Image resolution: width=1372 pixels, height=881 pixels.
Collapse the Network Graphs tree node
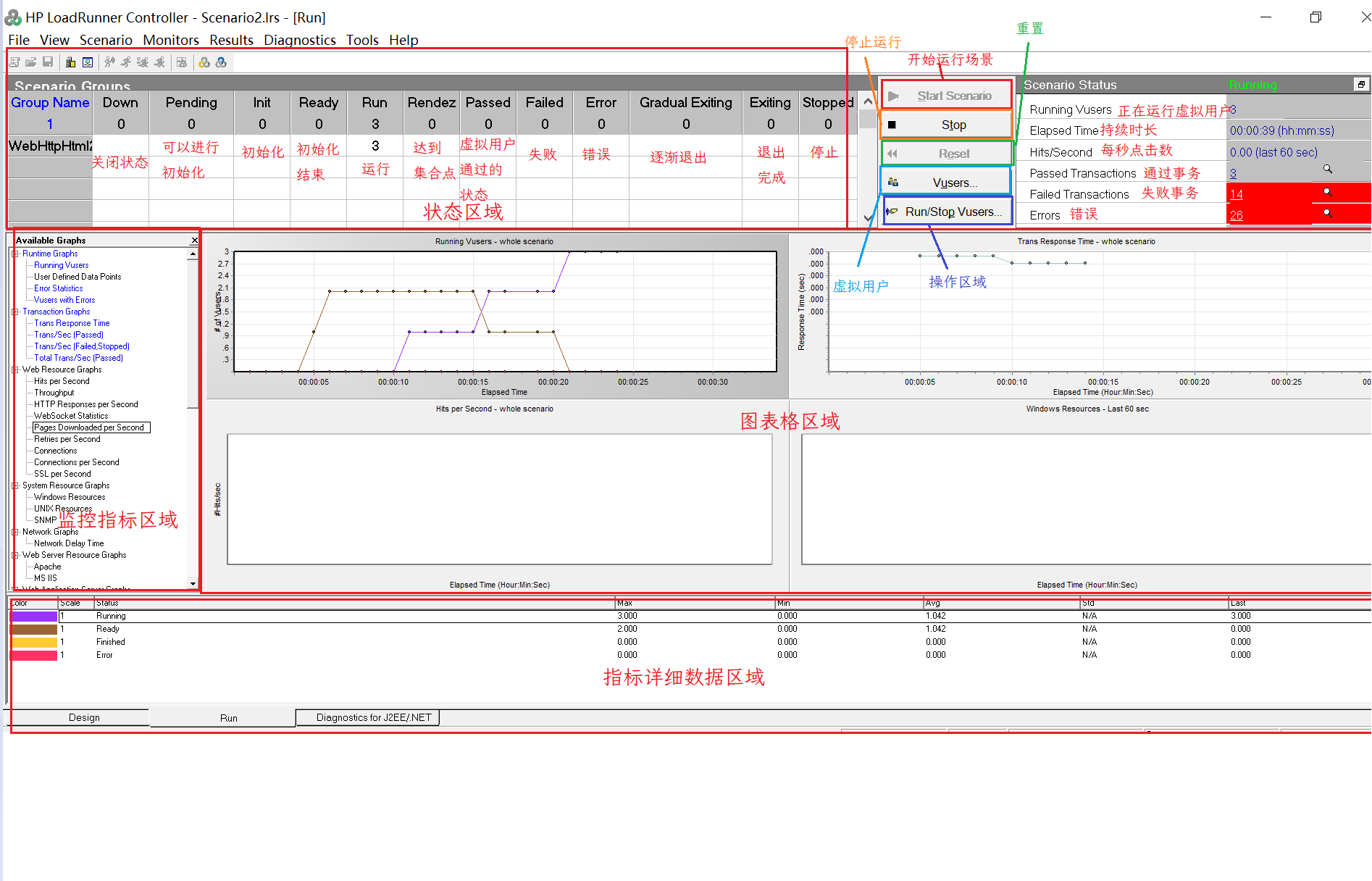pyautogui.click(x=15, y=532)
